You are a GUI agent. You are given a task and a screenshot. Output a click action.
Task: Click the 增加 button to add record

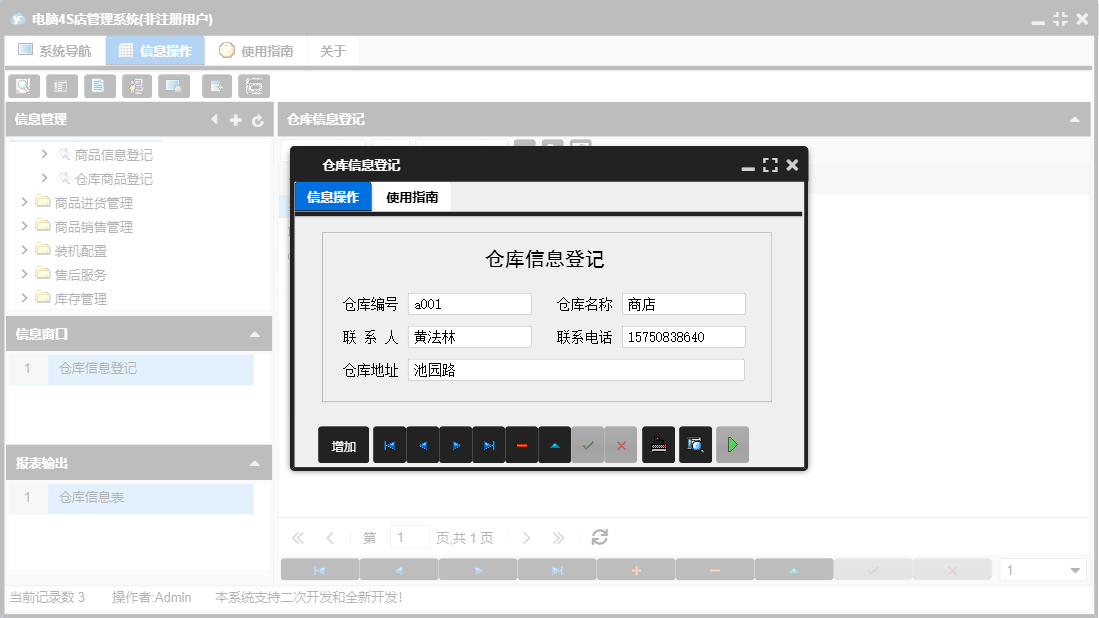(343, 445)
